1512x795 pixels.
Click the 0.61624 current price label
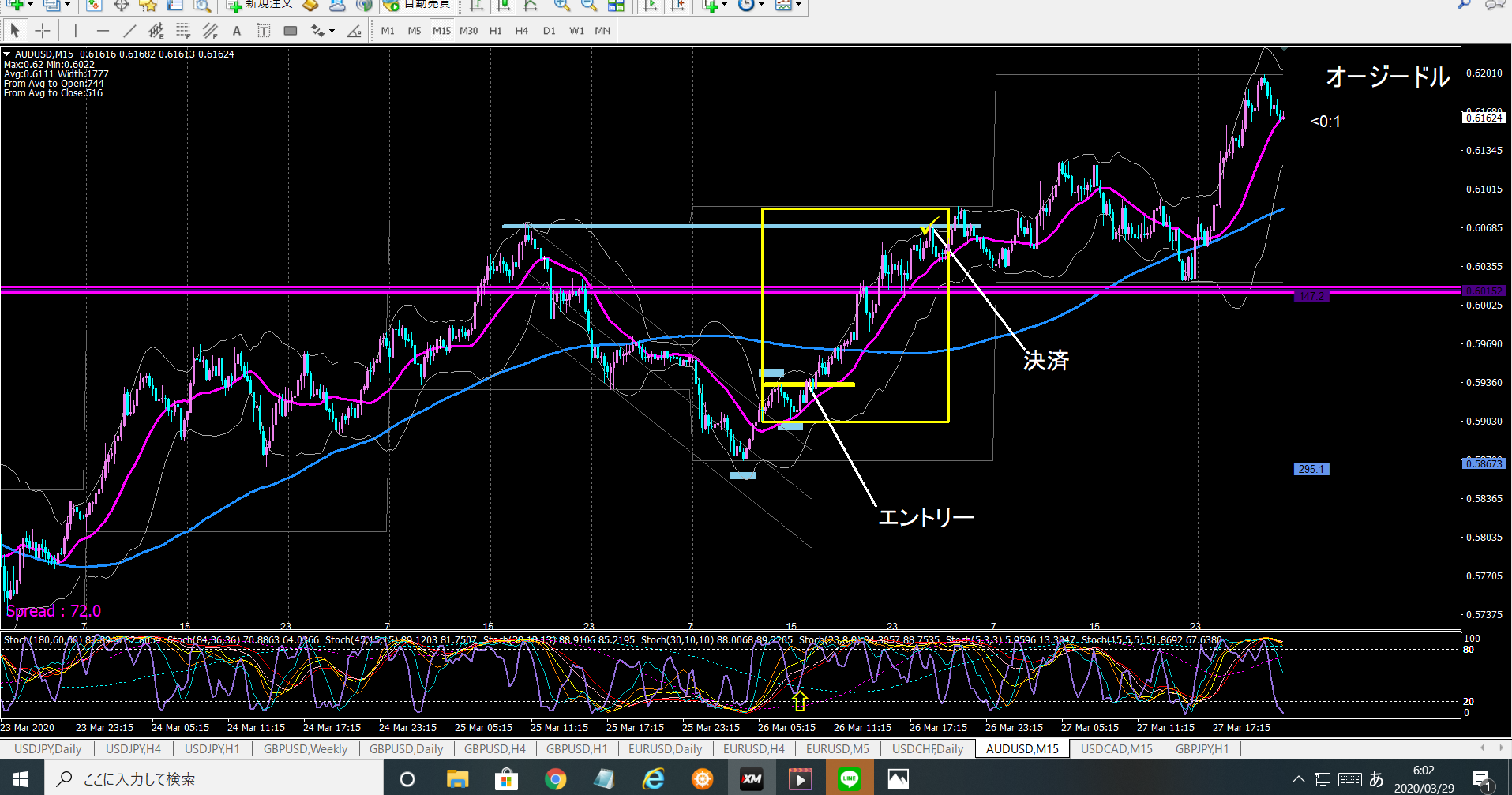point(1484,118)
